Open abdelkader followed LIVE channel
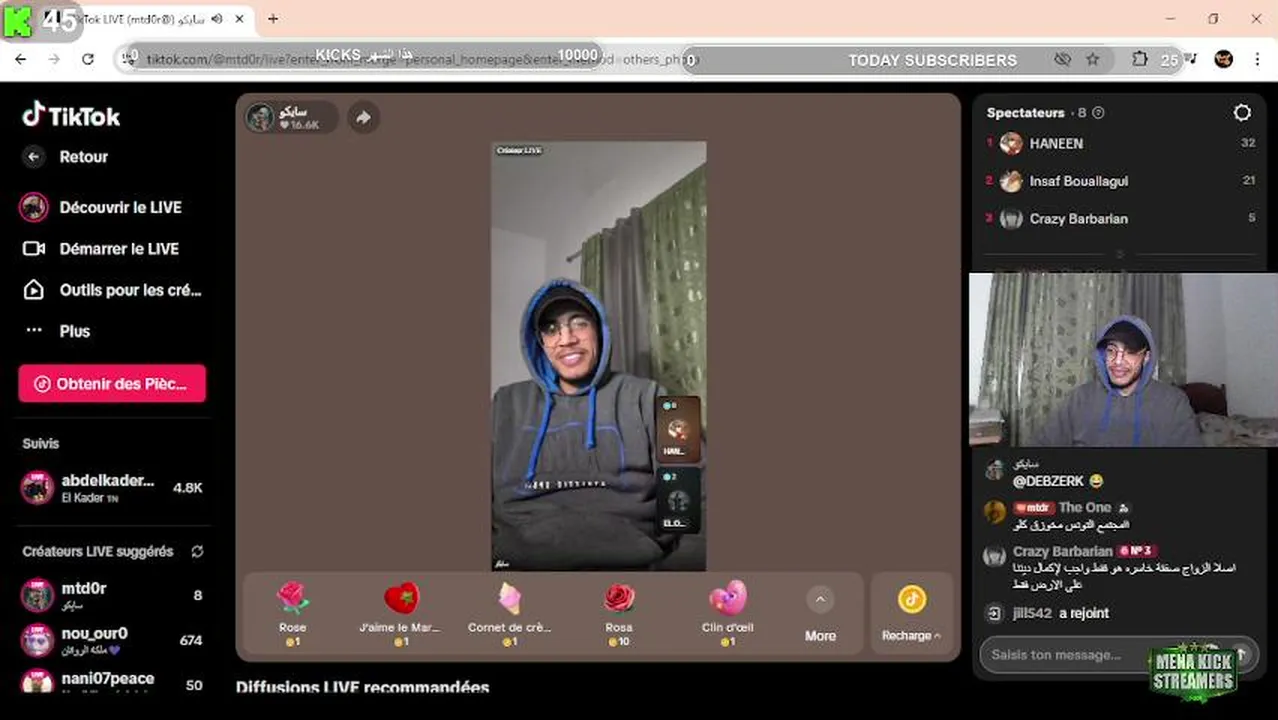 pos(112,488)
